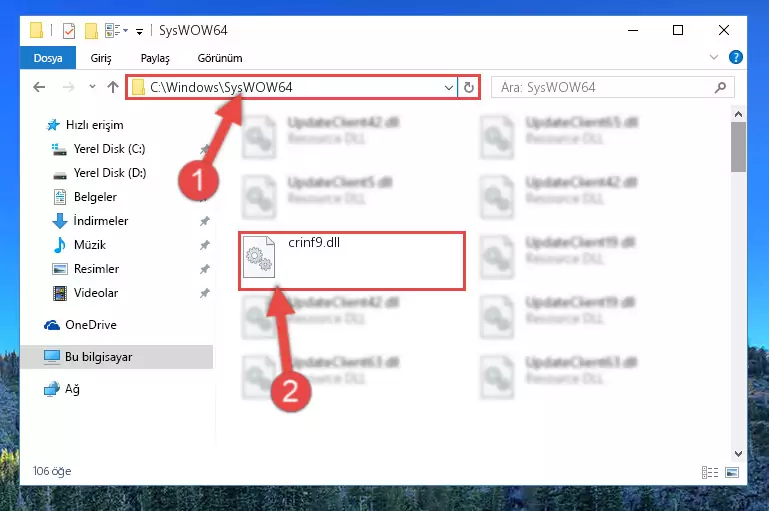The width and height of the screenshot is (769, 511).
Task: Click the İndirmeler pin icon
Action: (x=205, y=221)
